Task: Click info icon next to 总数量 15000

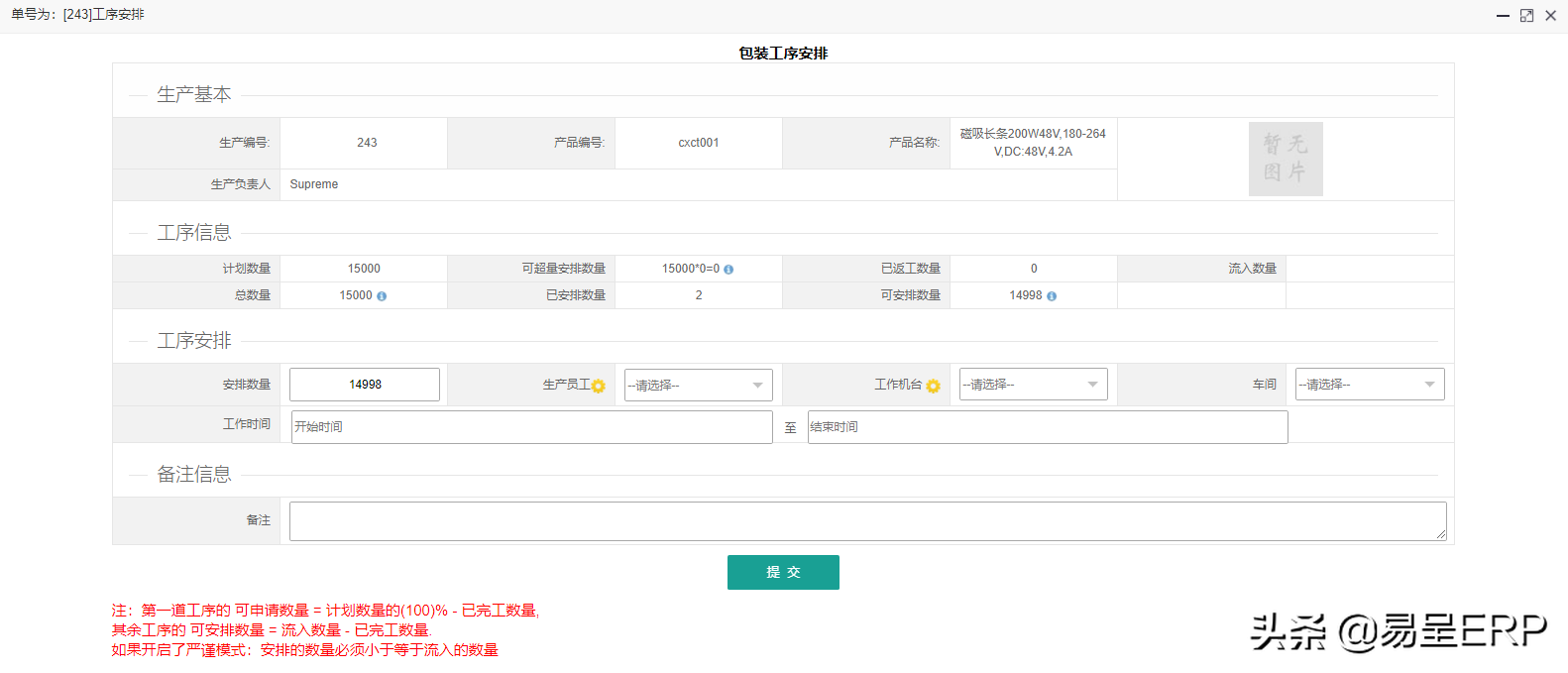Action: (x=382, y=296)
